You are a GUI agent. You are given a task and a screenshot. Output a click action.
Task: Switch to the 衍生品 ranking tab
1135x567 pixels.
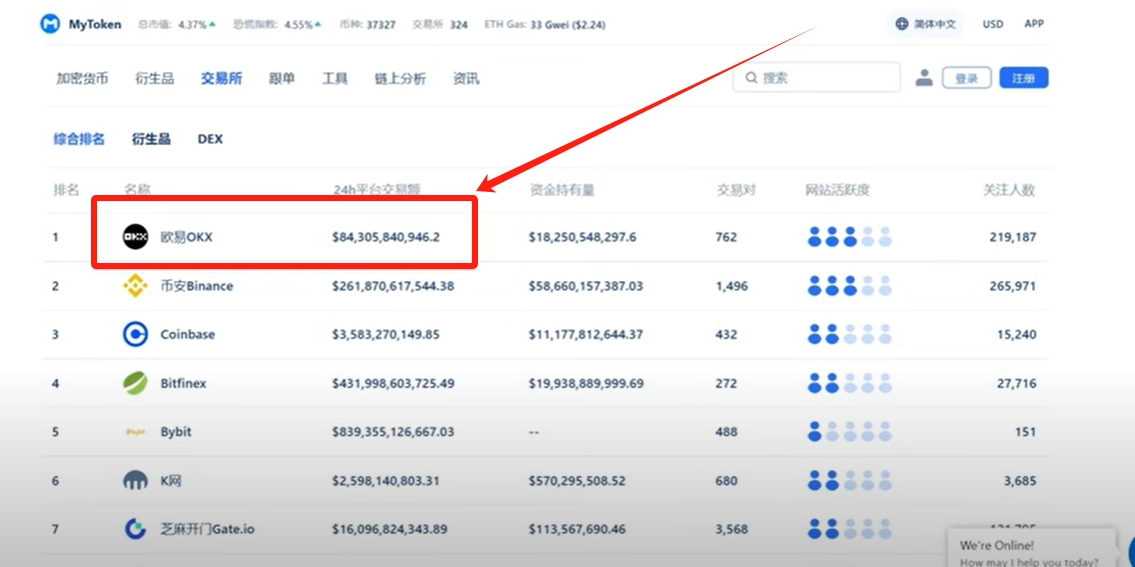click(151, 139)
